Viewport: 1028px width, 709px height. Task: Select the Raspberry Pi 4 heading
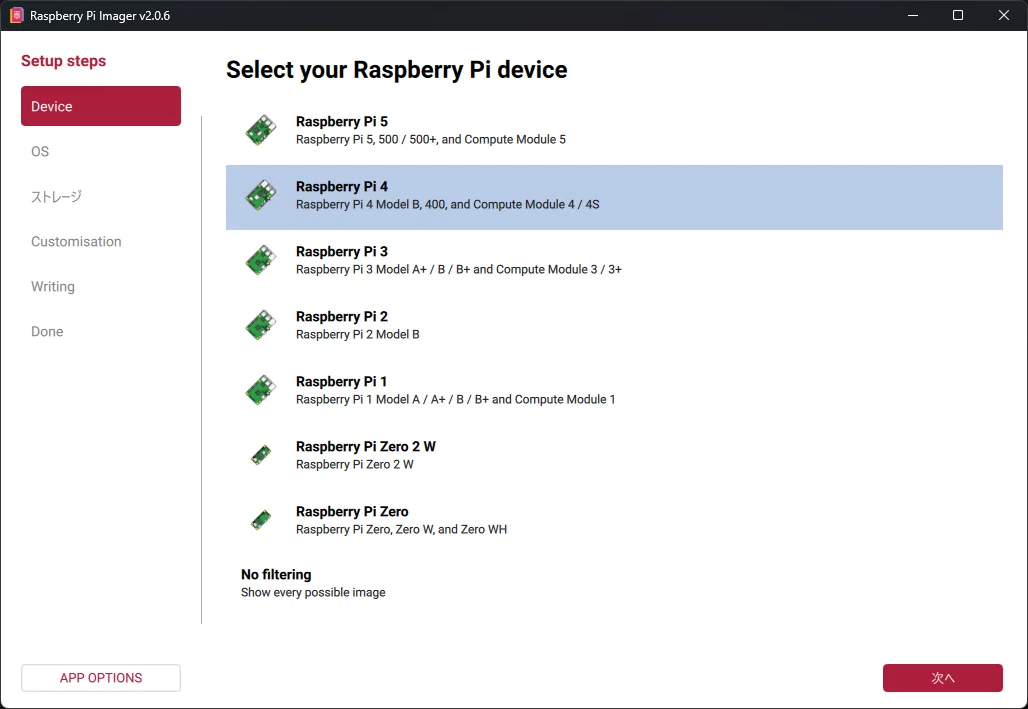[342, 186]
